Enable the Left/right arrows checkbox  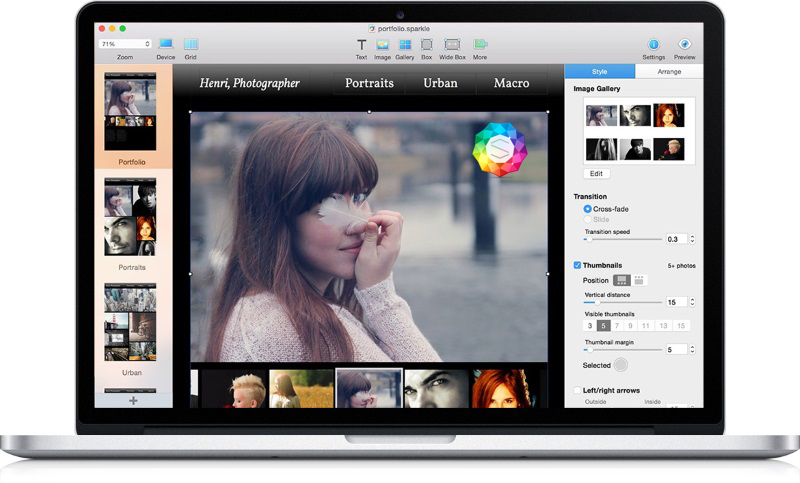click(577, 390)
